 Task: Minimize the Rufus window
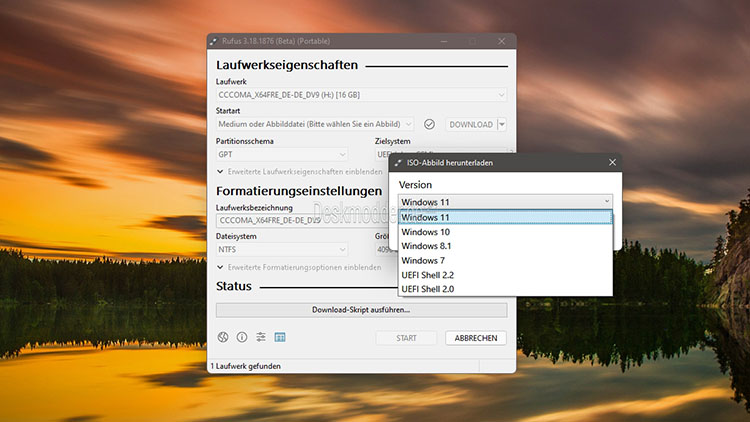444,42
